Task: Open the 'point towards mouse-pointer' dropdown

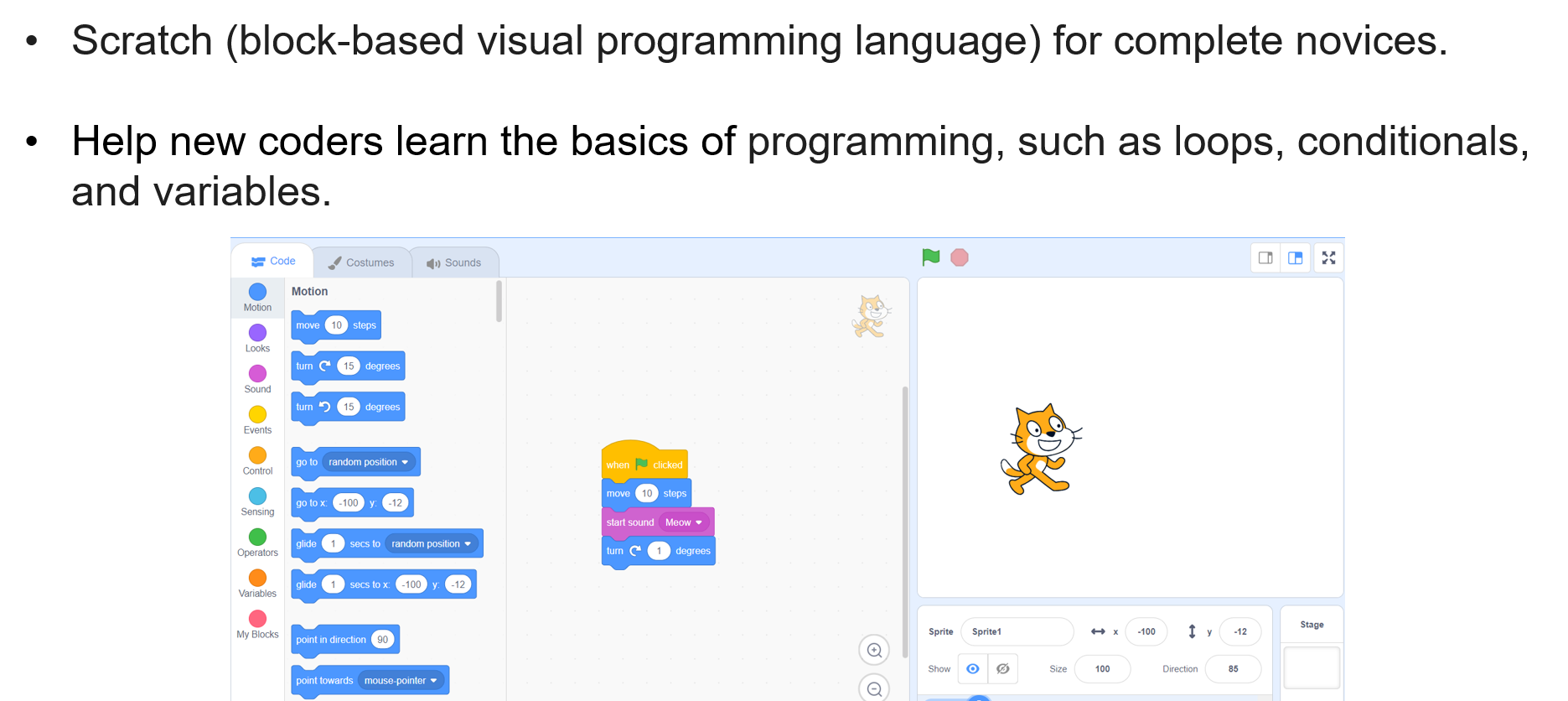Action: point(433,681)
